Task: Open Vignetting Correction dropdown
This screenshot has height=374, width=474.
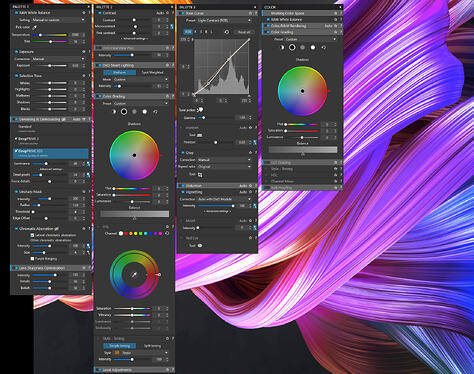Action: point(224,199)
